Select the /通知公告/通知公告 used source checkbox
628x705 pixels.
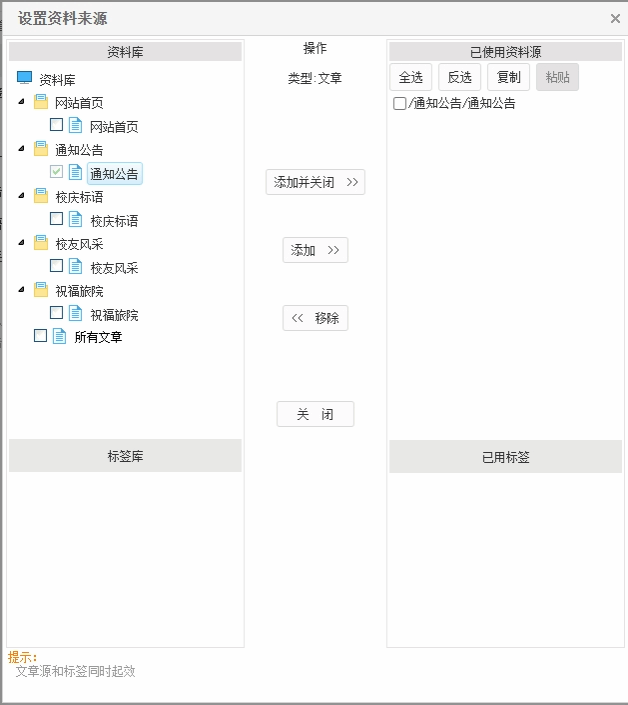[400, 103]
